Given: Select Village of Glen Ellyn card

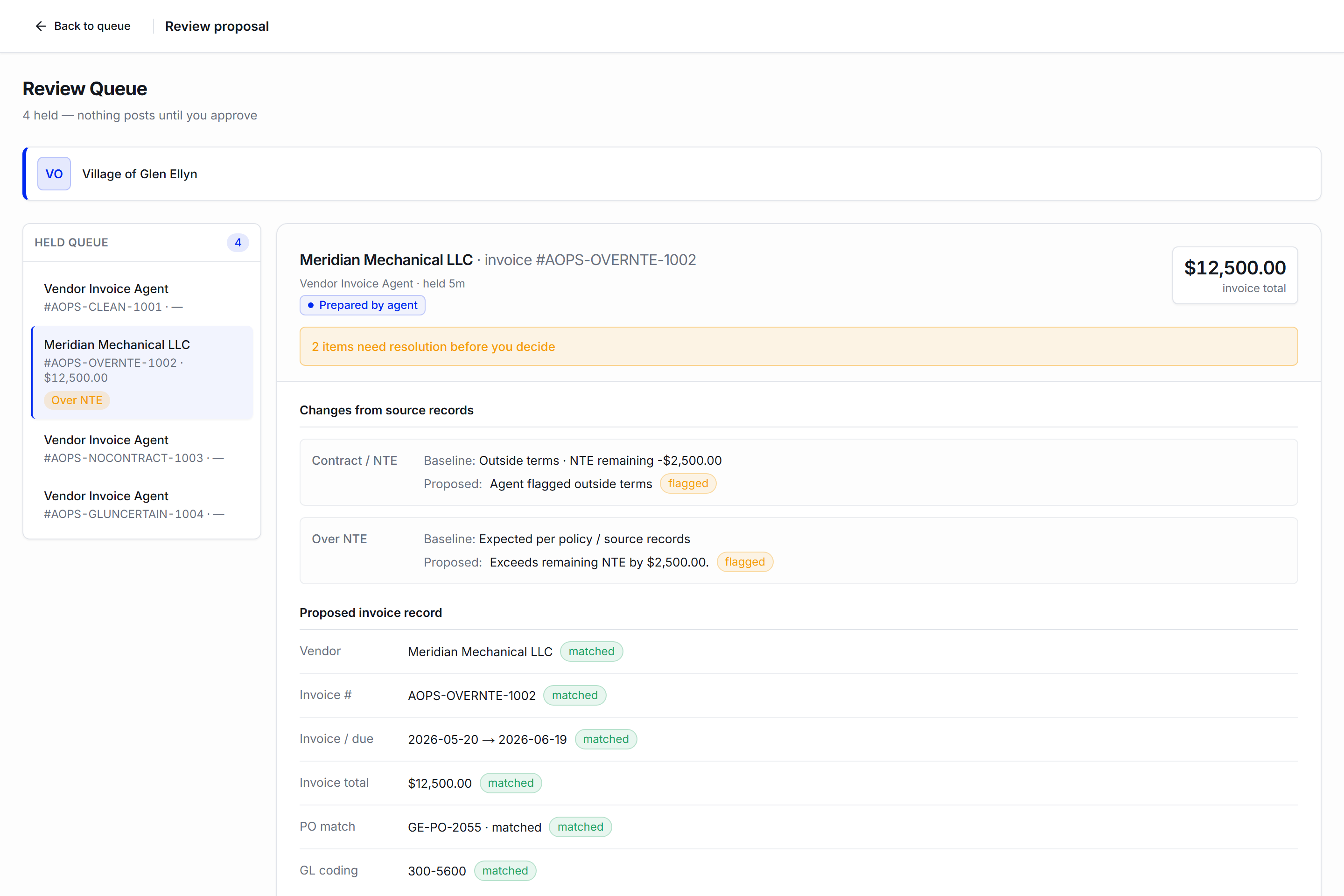Looking at the screenshot, I should click(x=672, y=174).
